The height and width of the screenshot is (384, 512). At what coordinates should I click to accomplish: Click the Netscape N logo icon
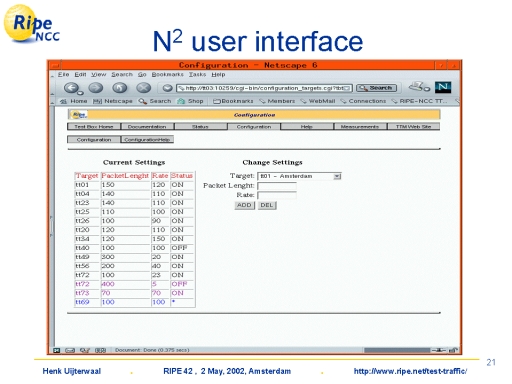(443, 87)
